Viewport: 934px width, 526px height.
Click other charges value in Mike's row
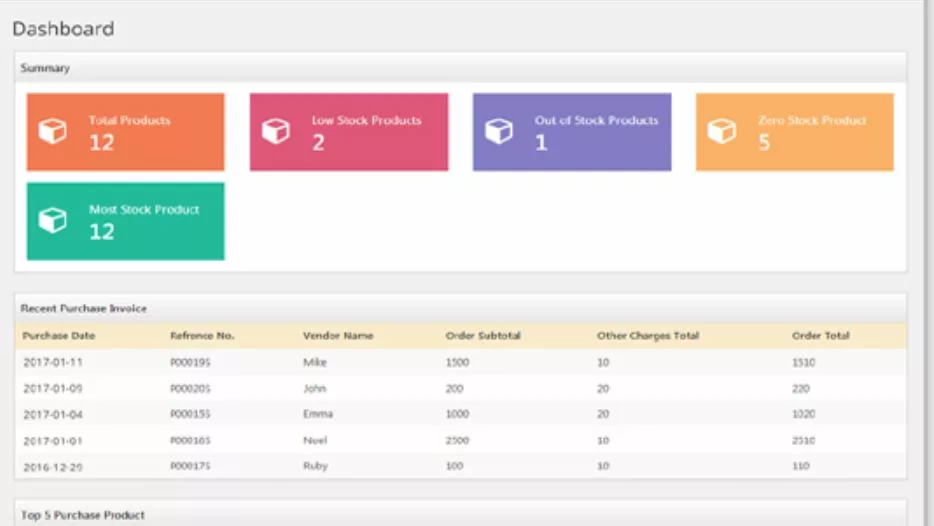(x=603, y=362)
